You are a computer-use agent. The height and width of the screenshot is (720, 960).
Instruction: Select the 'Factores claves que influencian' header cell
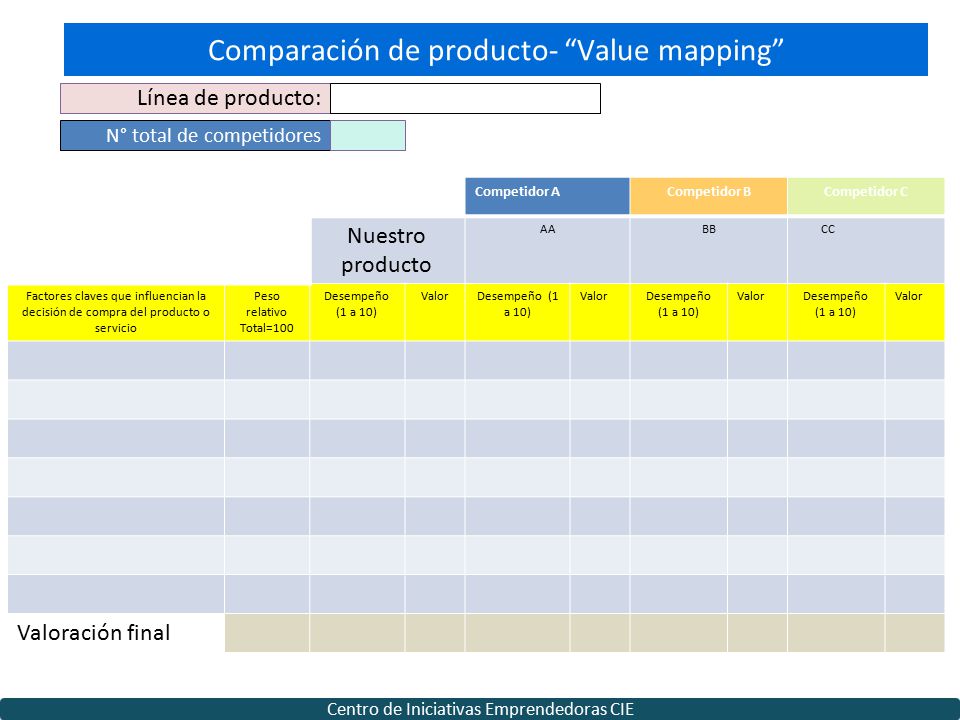tap(116, 312)
